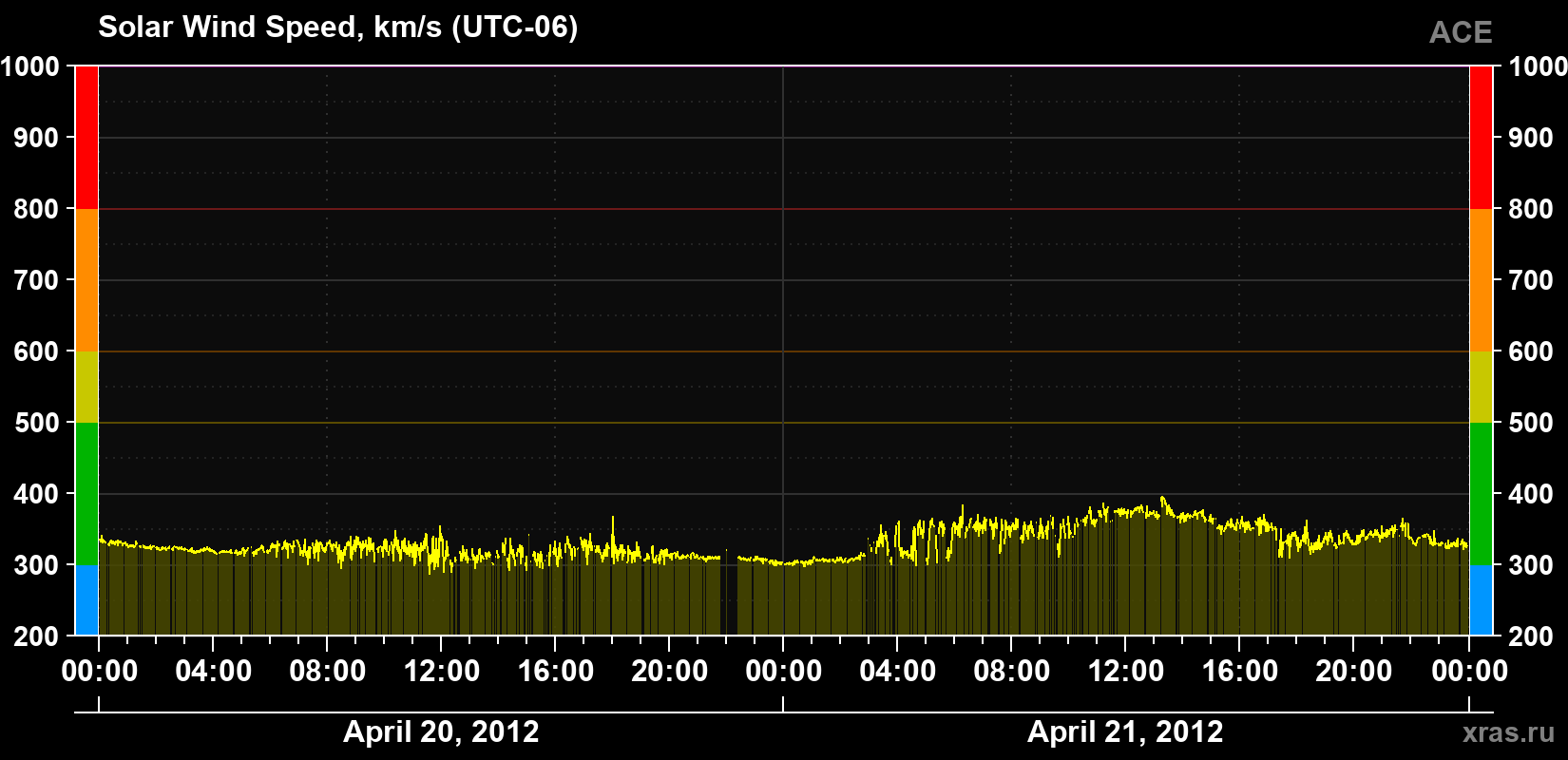Click the "700" label on the right axis
Image resolution: width=1568 pixels, height=760 pixels.
click(x=1531, y=280)
